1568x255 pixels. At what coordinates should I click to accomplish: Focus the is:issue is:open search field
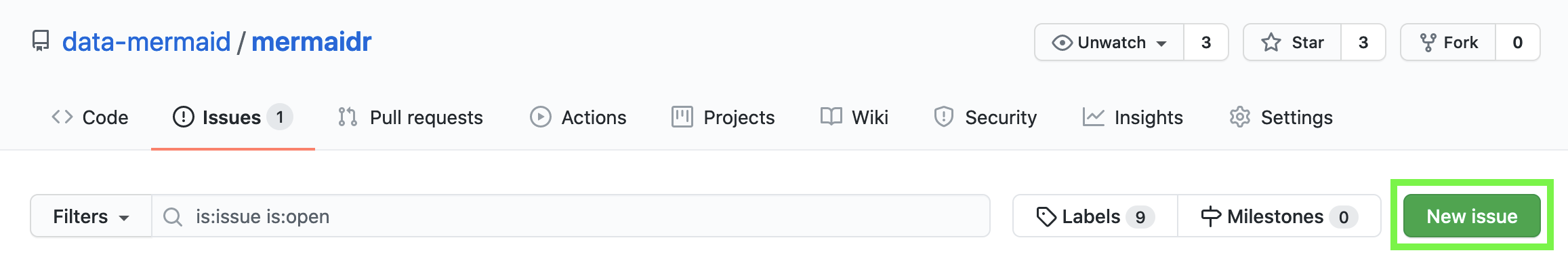pyautogui.click(x=571, y=216)
